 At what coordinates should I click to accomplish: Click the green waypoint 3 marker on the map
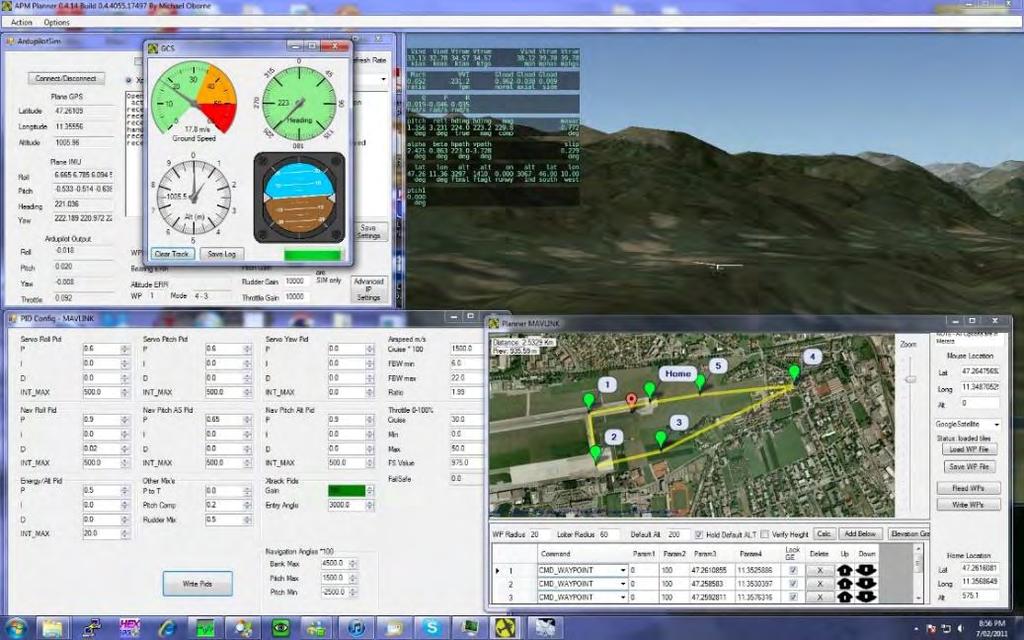(661, 439)
